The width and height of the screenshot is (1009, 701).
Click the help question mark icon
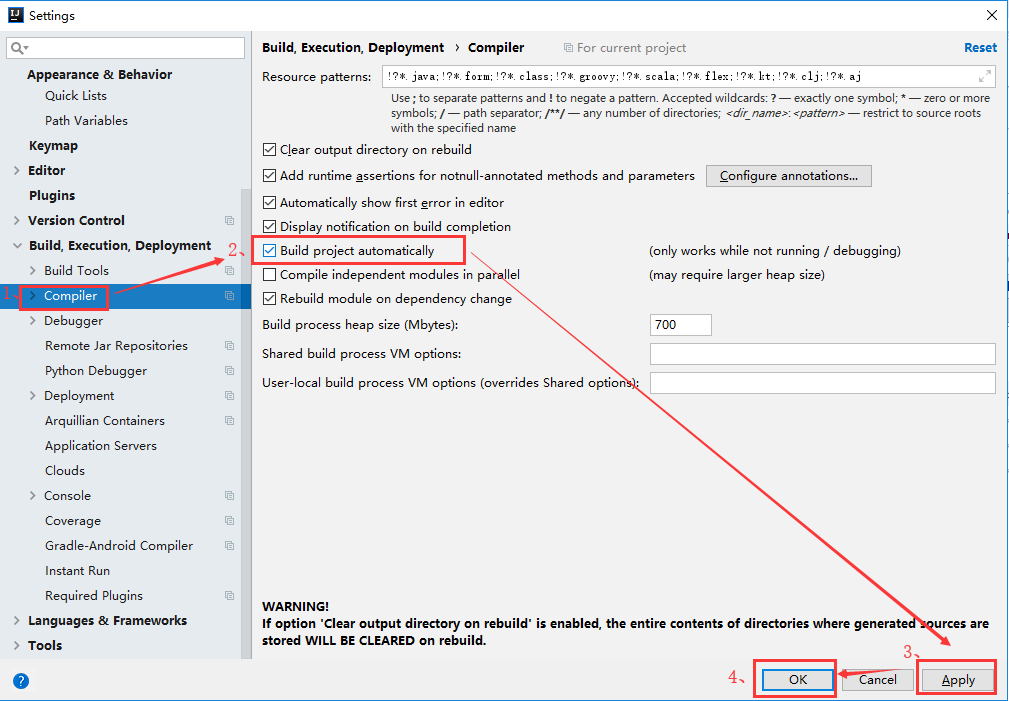pos(21,680)
